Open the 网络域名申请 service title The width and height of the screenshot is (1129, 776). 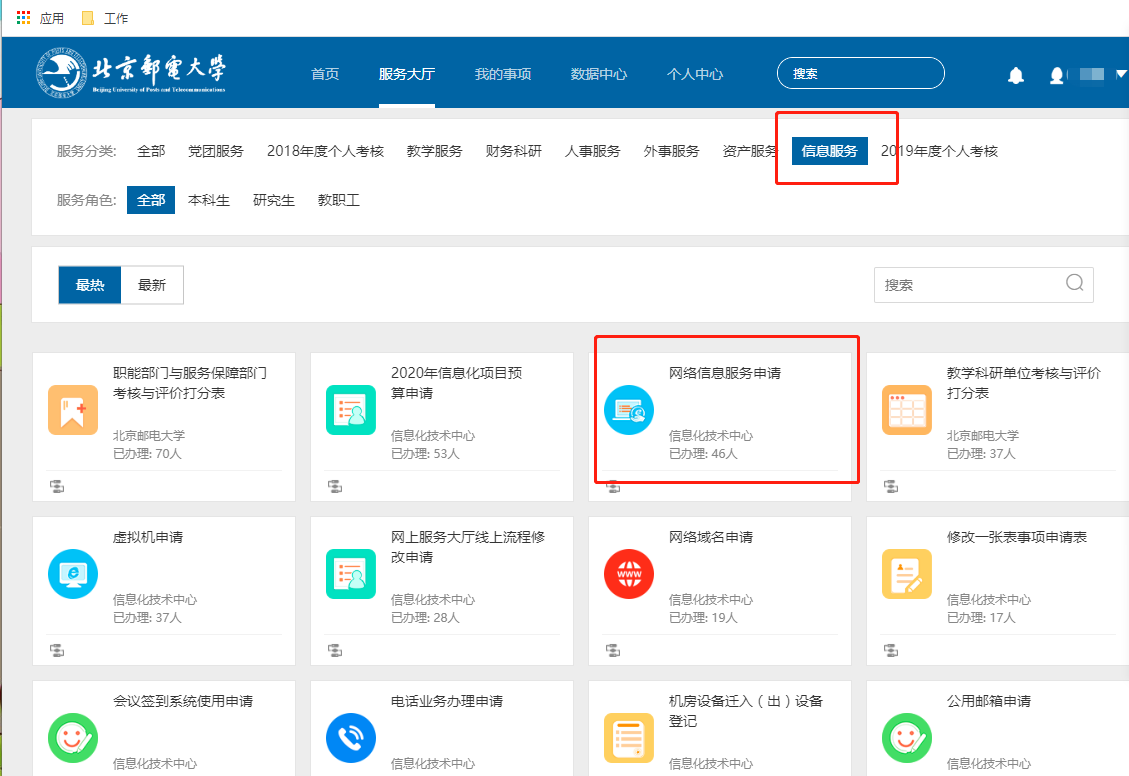711,537
